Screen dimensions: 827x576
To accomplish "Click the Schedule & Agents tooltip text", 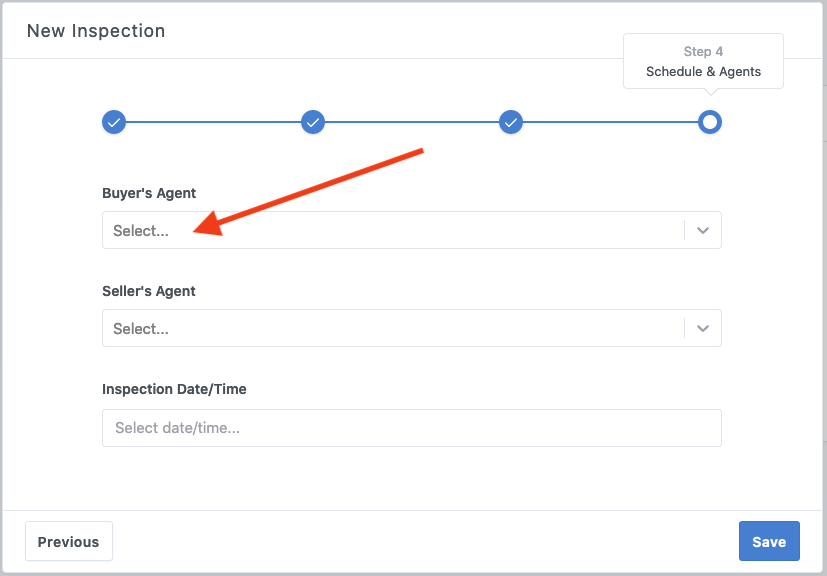I will pyautogui.click(x=703, y=72).
